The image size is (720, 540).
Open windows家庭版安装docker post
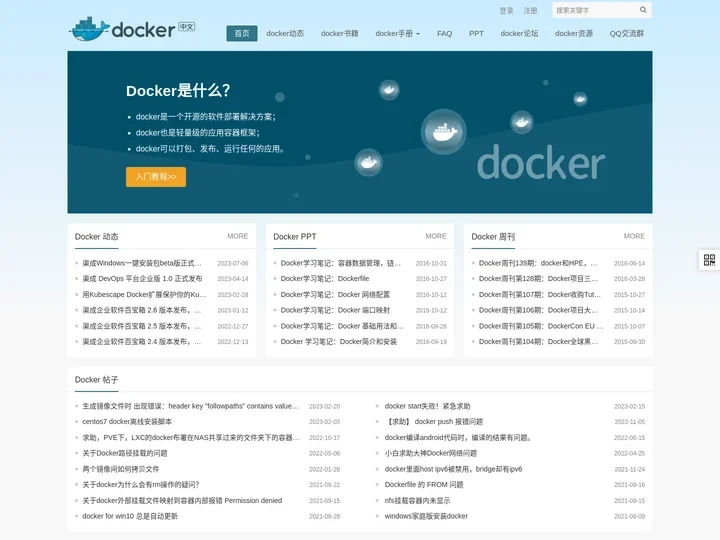pyautogui.click(x=426, y=516)
